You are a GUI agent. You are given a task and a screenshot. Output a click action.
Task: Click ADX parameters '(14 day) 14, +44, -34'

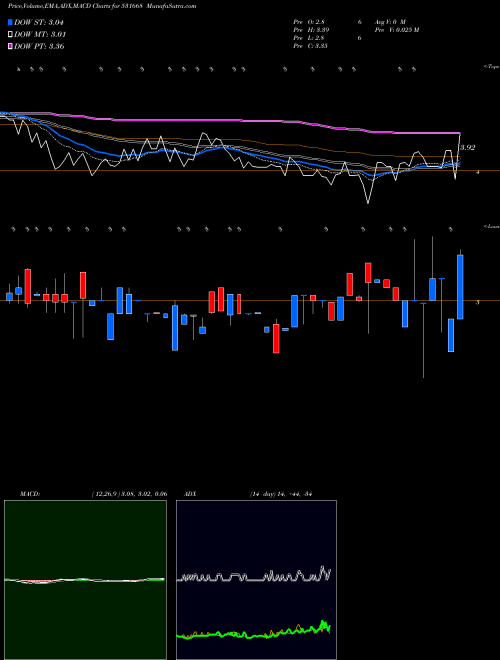(280, 494)
